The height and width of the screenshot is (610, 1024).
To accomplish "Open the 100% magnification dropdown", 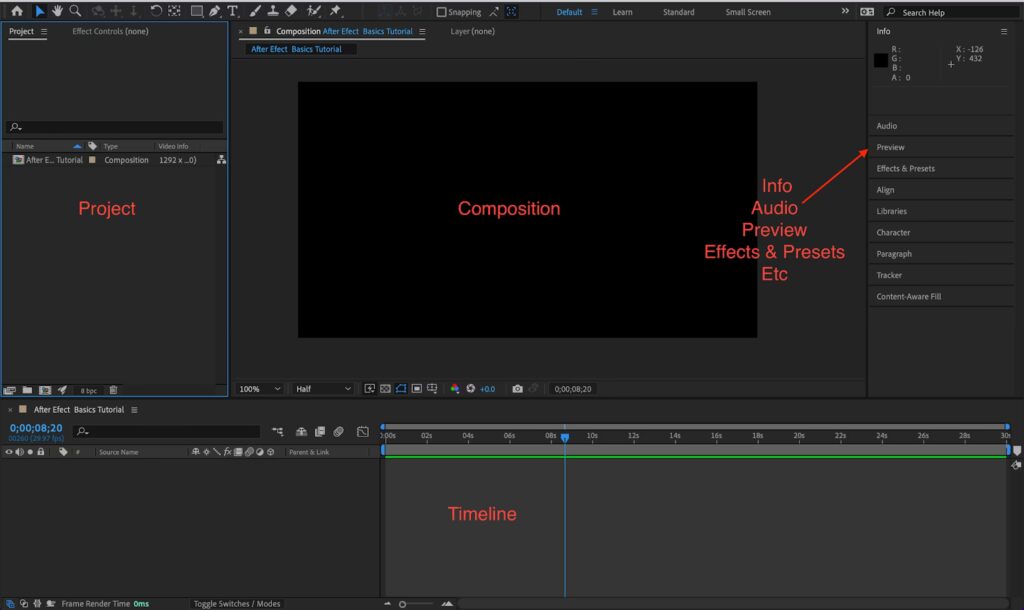I will (x=259, y=388).
